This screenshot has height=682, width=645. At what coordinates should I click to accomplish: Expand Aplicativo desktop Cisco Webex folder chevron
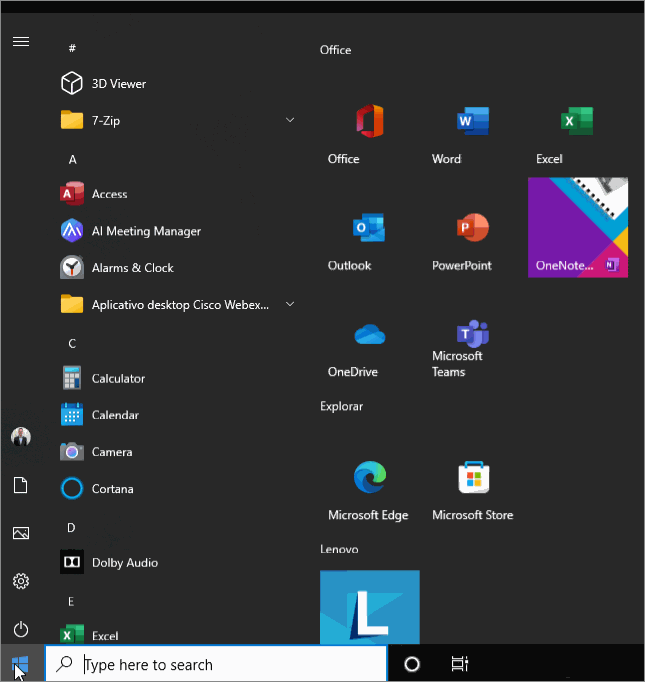click(290, 304)
